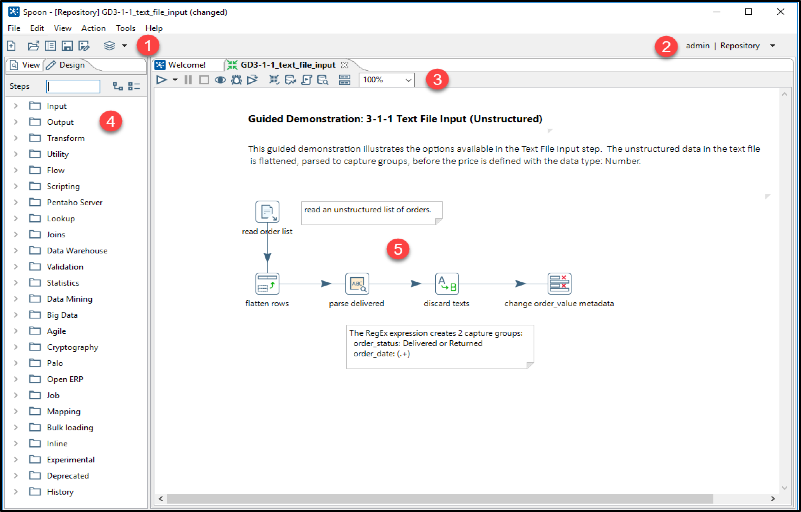
Task: Expand the Flow folder
Action: point(15,170)
